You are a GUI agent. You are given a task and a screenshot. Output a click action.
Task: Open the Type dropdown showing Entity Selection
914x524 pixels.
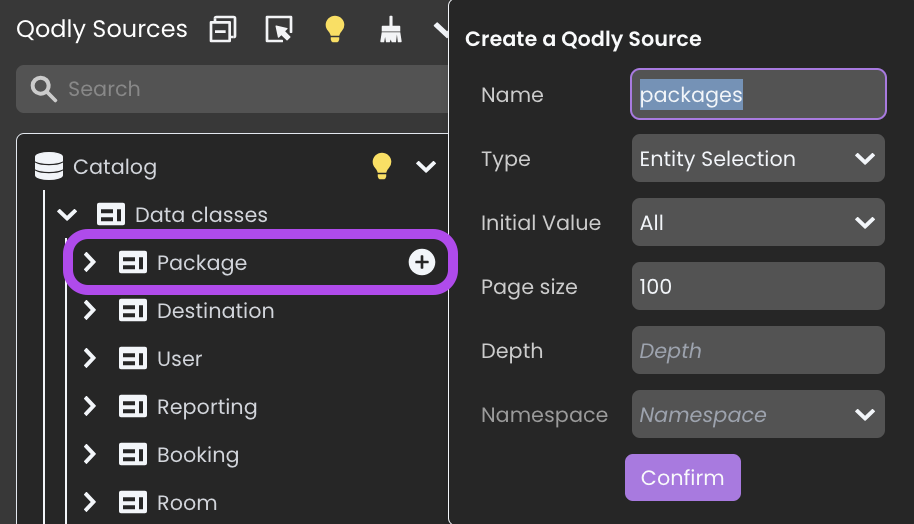tap(758, 159)
